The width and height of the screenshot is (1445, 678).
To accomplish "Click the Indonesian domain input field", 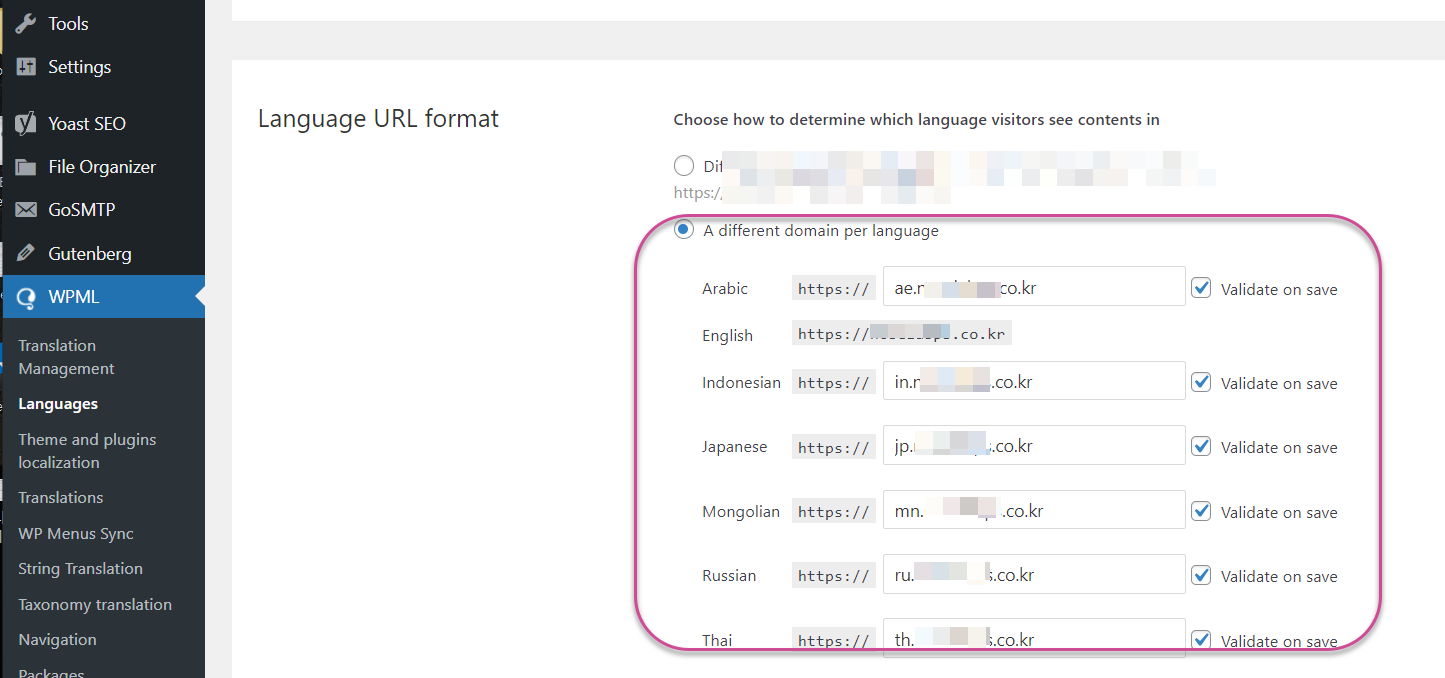I will (x=1035, y=381).
